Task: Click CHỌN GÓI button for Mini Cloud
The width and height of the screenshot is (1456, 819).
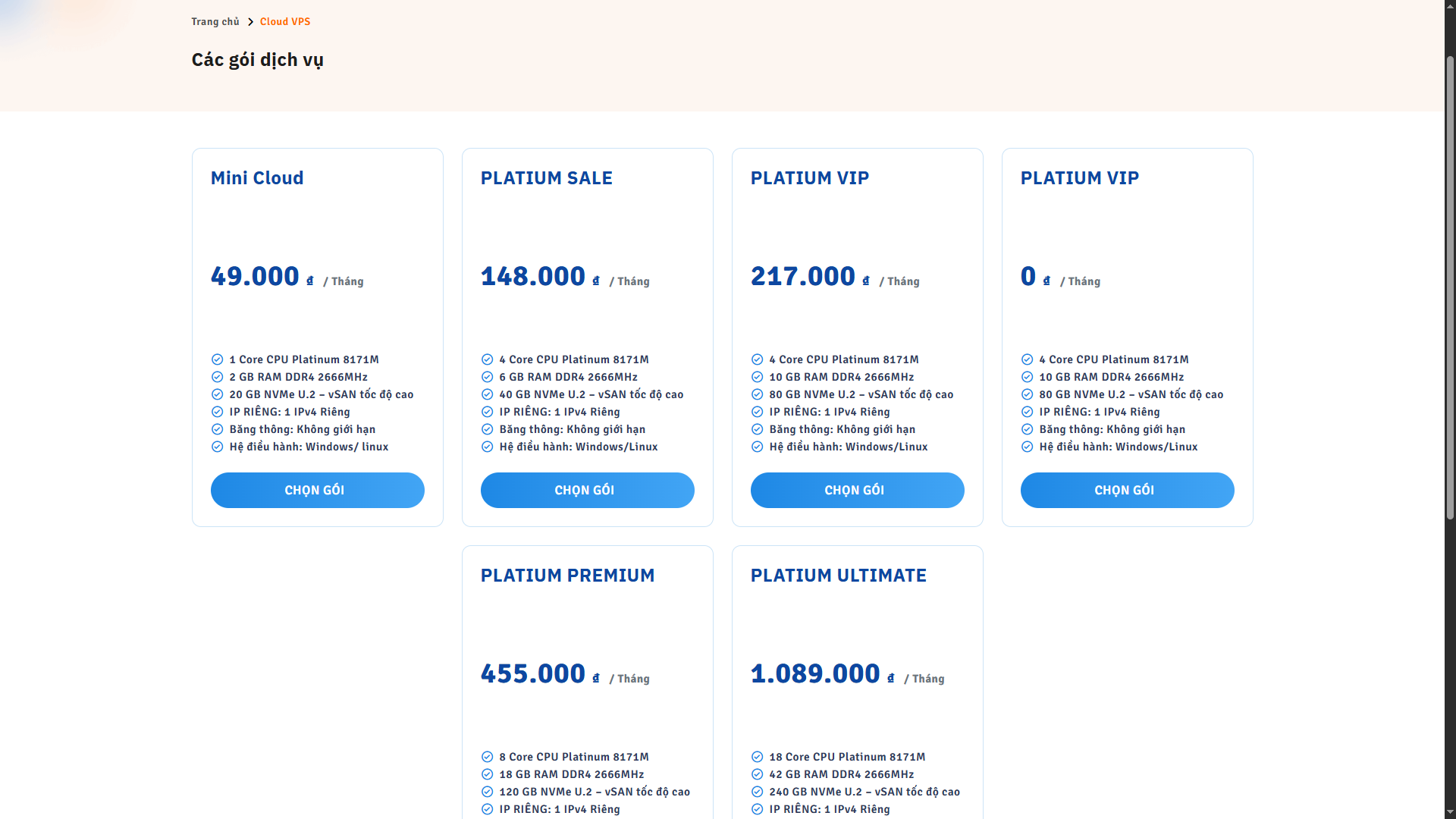Action: [317, 490]
